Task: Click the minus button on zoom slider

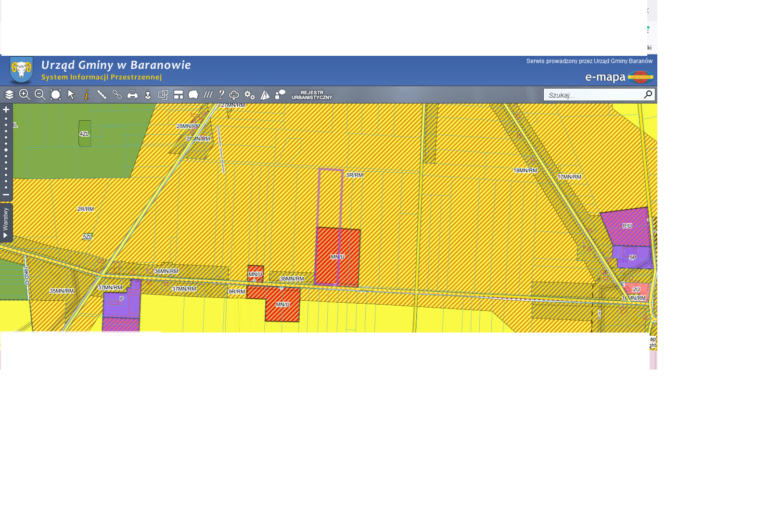Action: (x=6, y=194)
